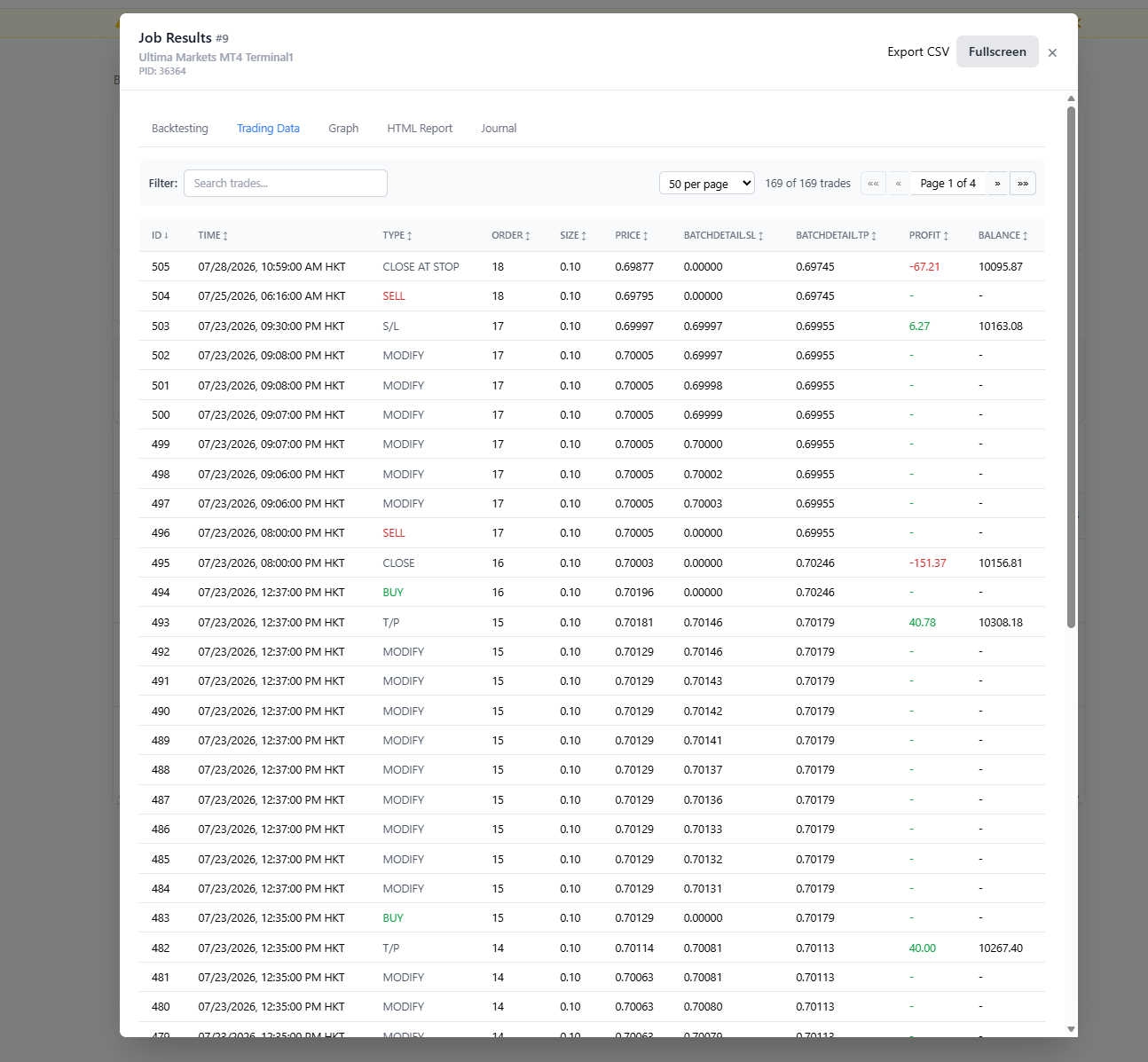Sort trades by ID column

coord(160,236)
